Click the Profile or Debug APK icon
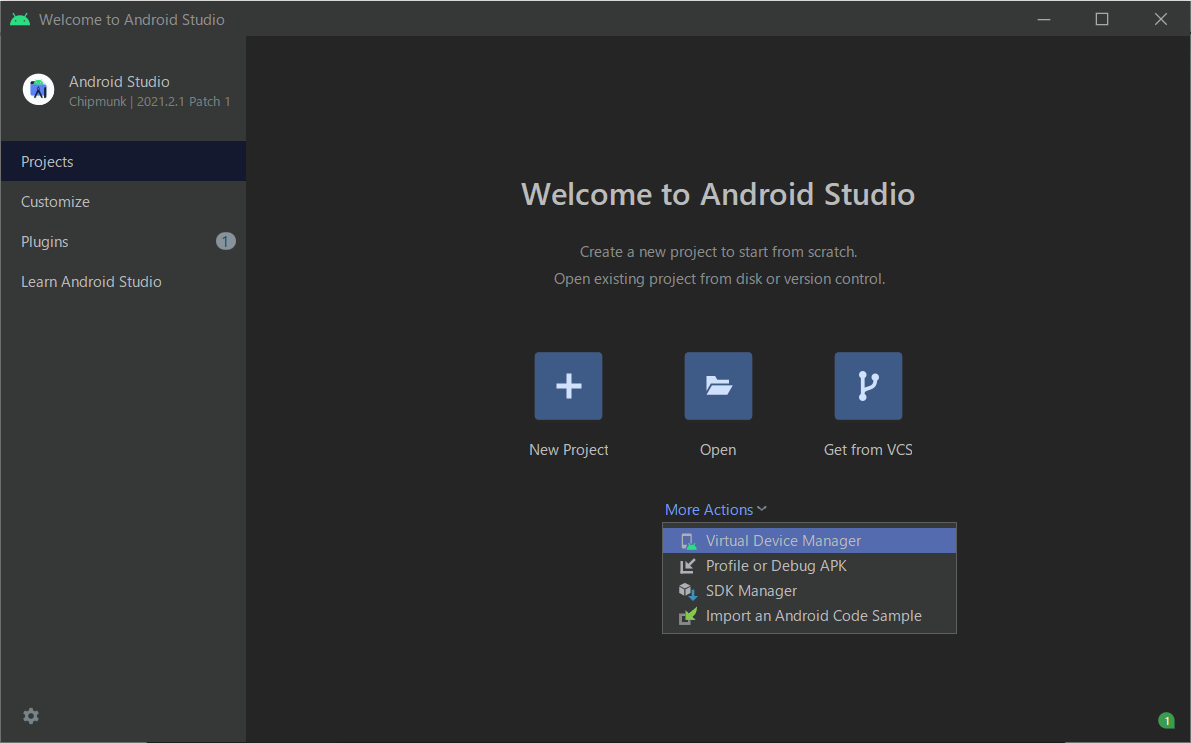Screen dimensions: 1191x743 [x=688, y=566]
